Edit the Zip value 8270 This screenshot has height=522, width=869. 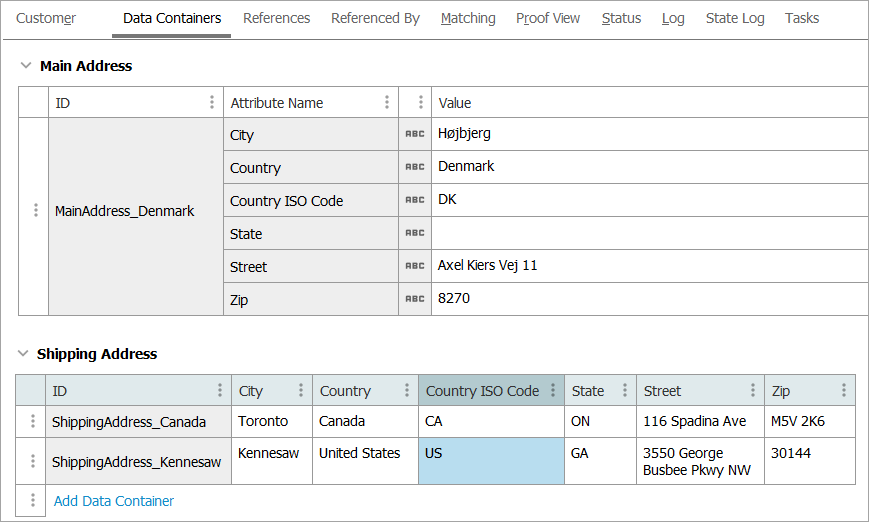(650, 299)
